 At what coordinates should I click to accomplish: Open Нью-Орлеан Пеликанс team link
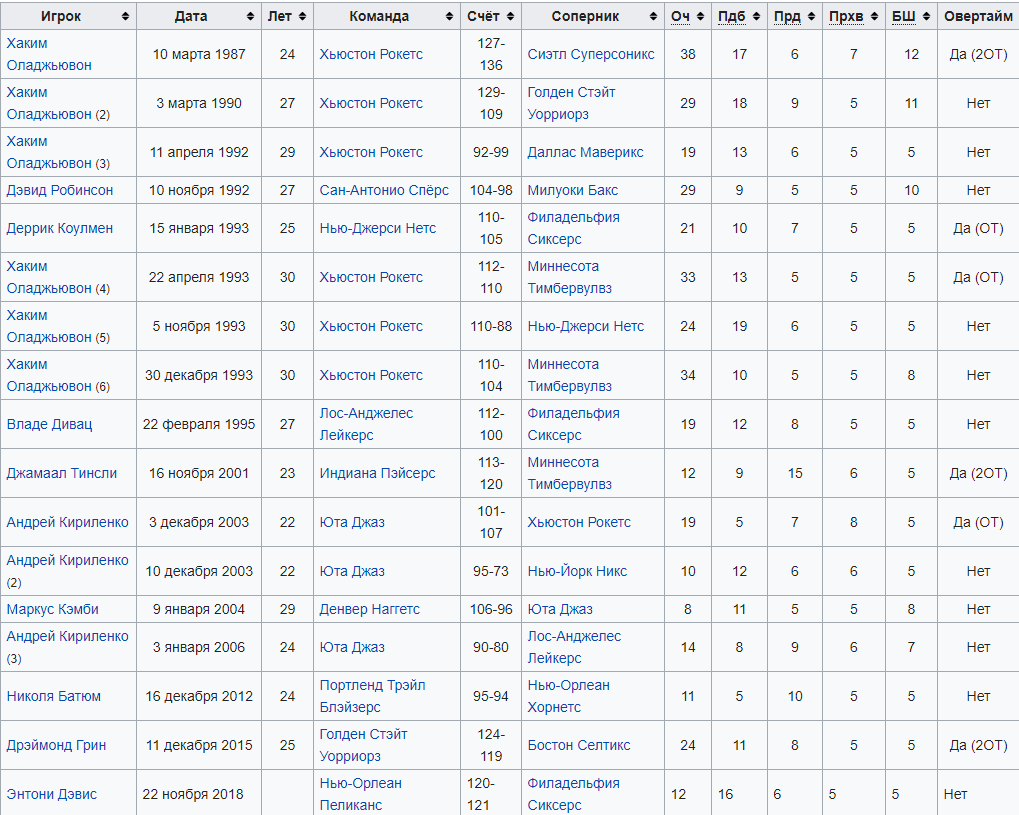click(x=361, y=794)
